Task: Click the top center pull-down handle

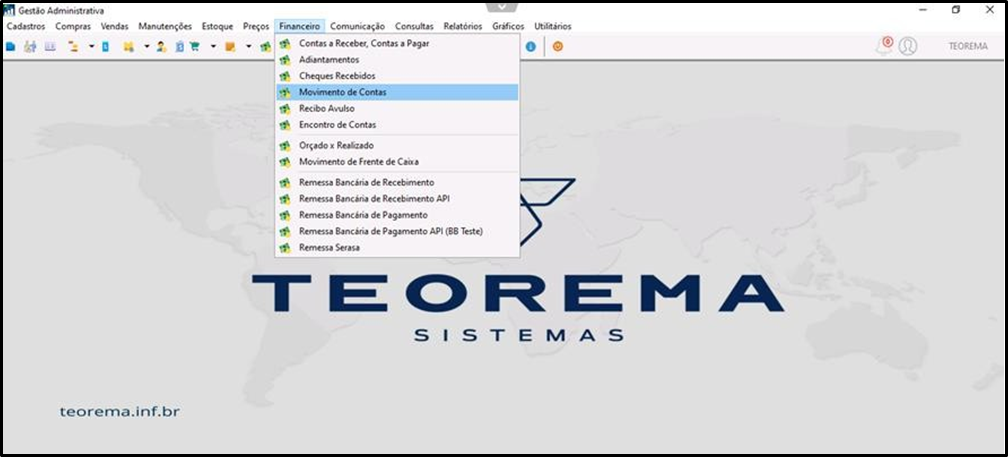Action: coord(503,6)
